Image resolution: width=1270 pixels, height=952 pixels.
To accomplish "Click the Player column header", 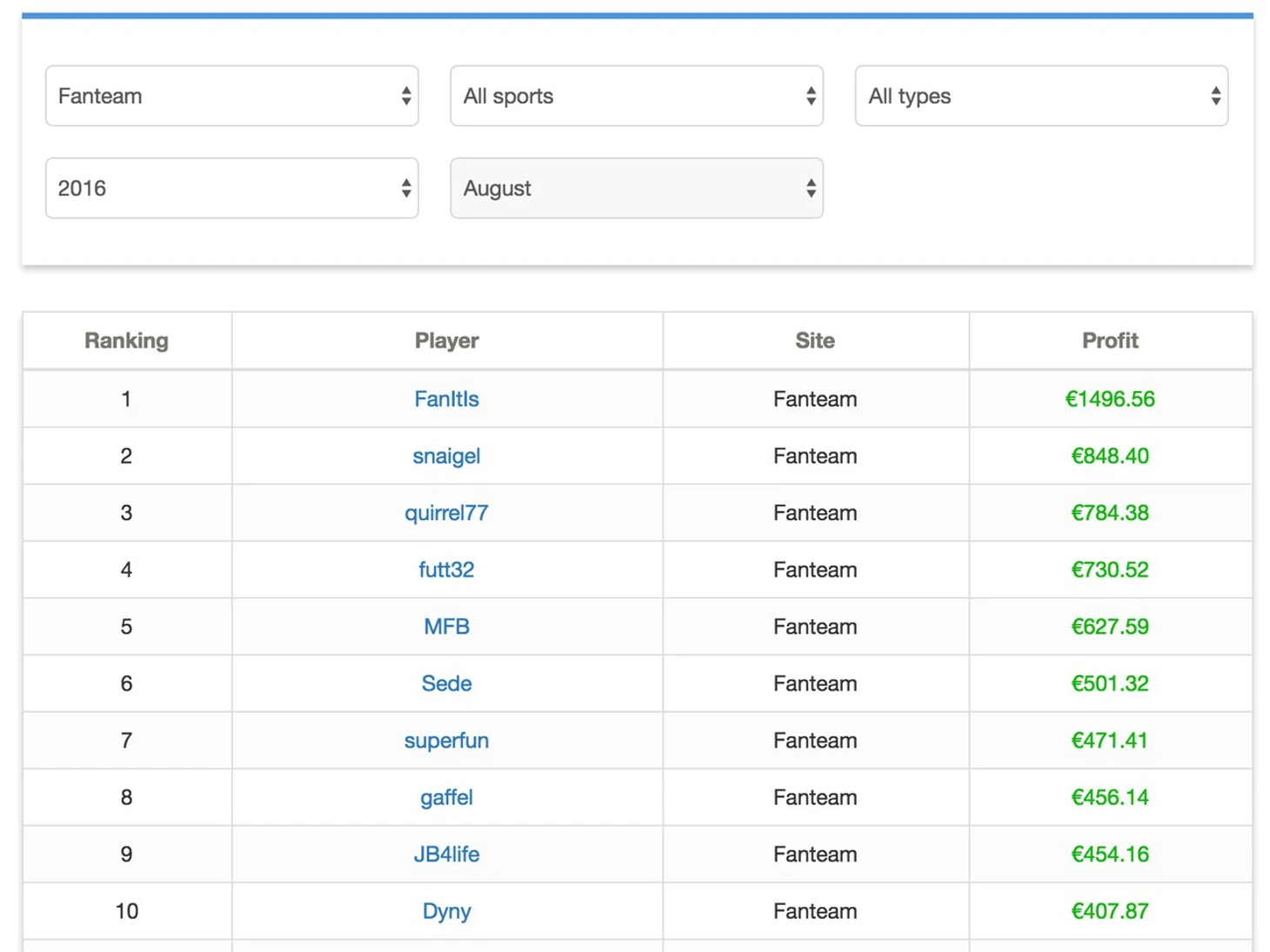I will point(446,341).
